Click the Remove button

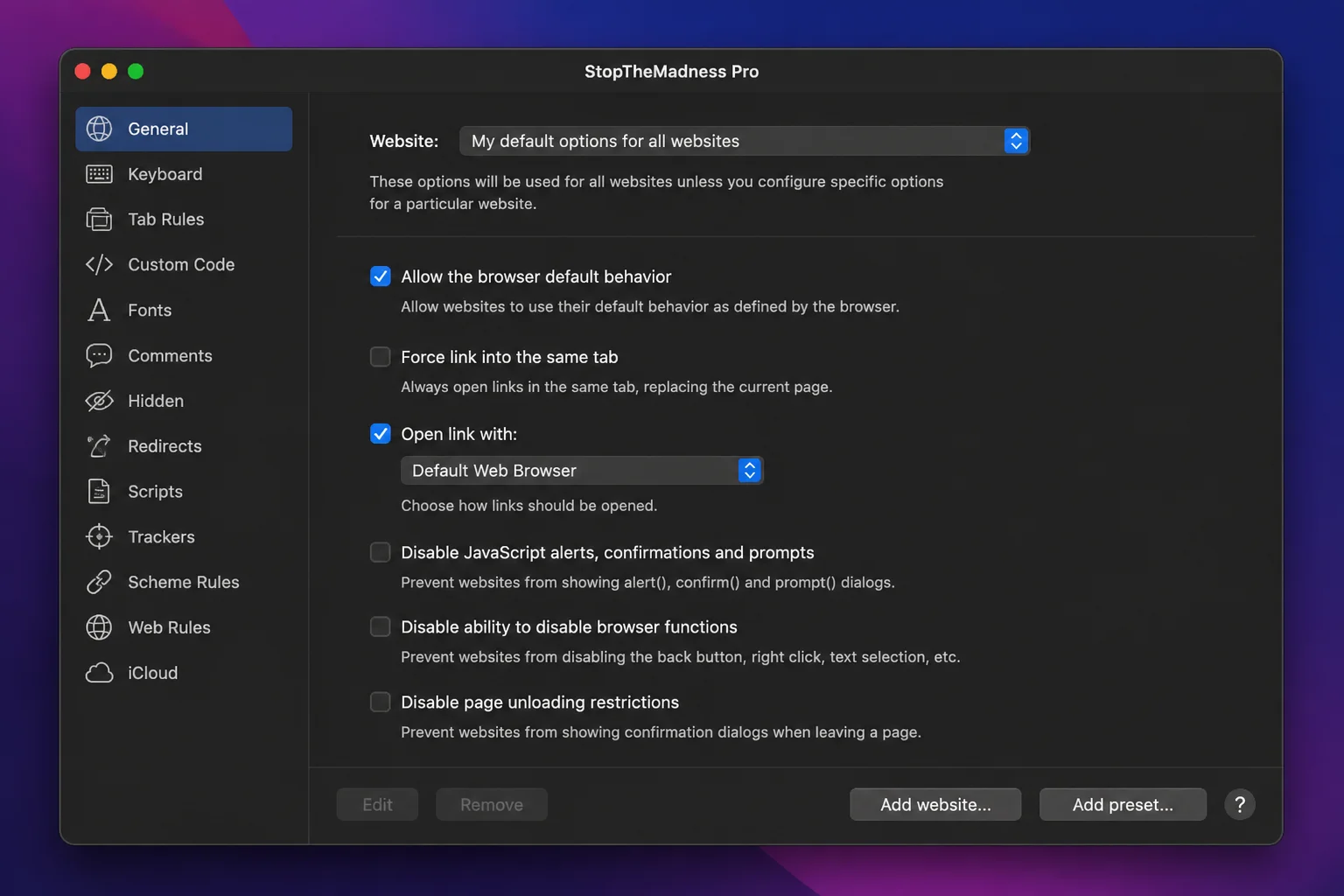click(492, 804)
